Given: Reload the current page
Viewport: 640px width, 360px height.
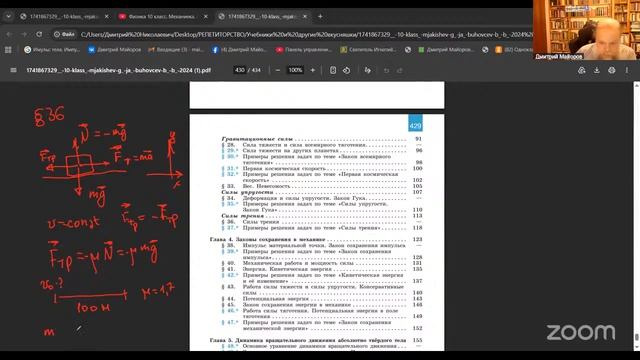Looking at the screenshot, I should [x=39, y=34].
